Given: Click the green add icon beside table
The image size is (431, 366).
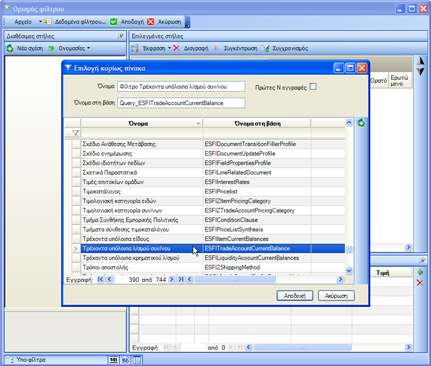Looking at the screenshot, I should pos(361,123).
